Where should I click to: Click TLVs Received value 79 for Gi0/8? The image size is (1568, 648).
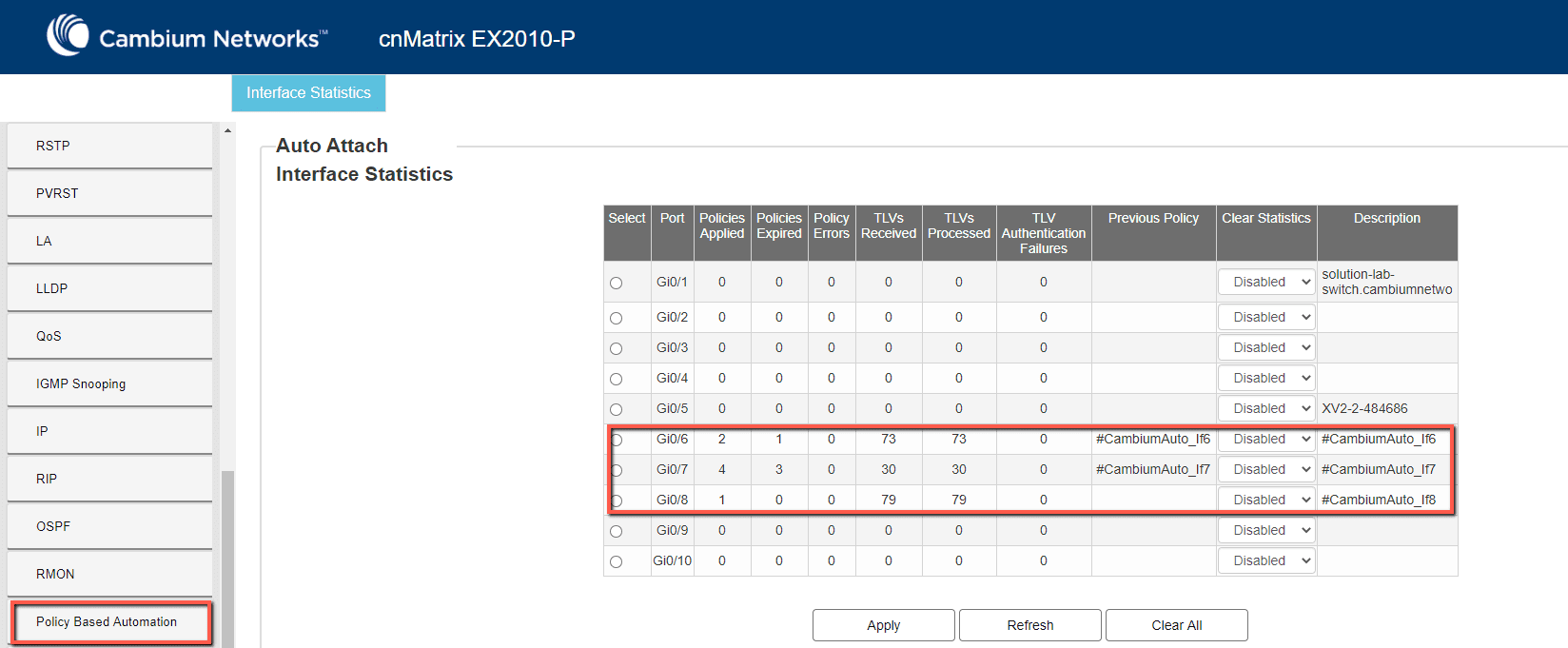click(x=889, y=500)
